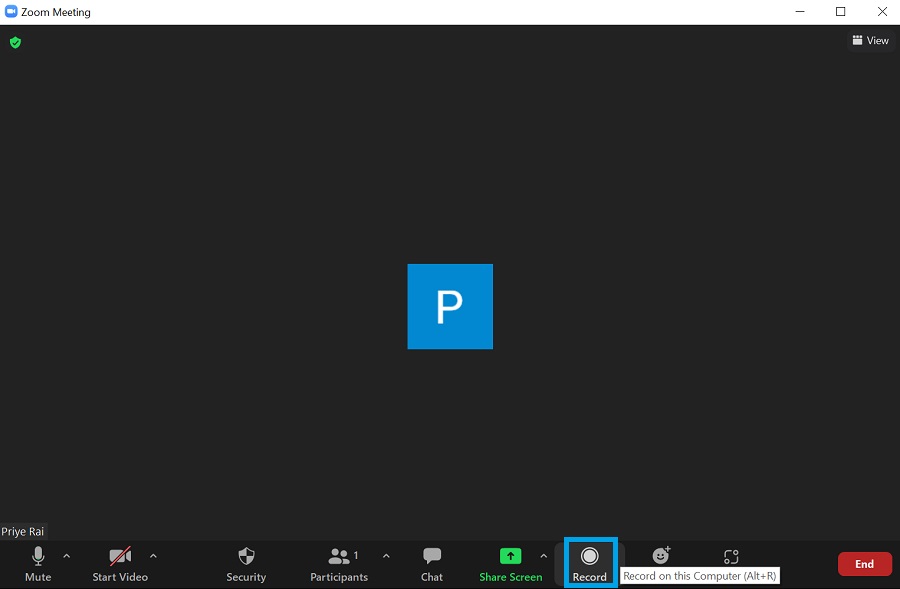
Task: Click the Share Screen label
Action: coord(510,577)
